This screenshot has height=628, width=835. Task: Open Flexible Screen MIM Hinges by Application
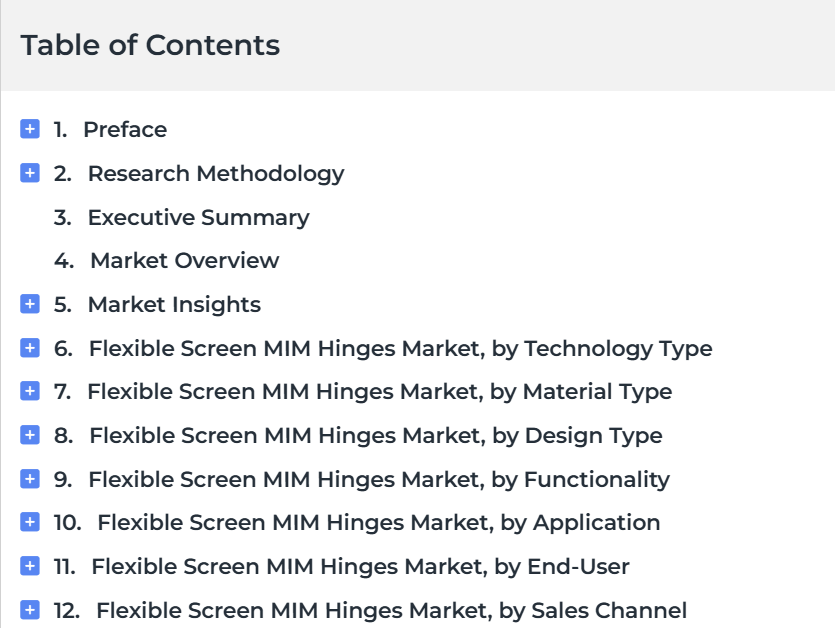click(x=379, y=523)
